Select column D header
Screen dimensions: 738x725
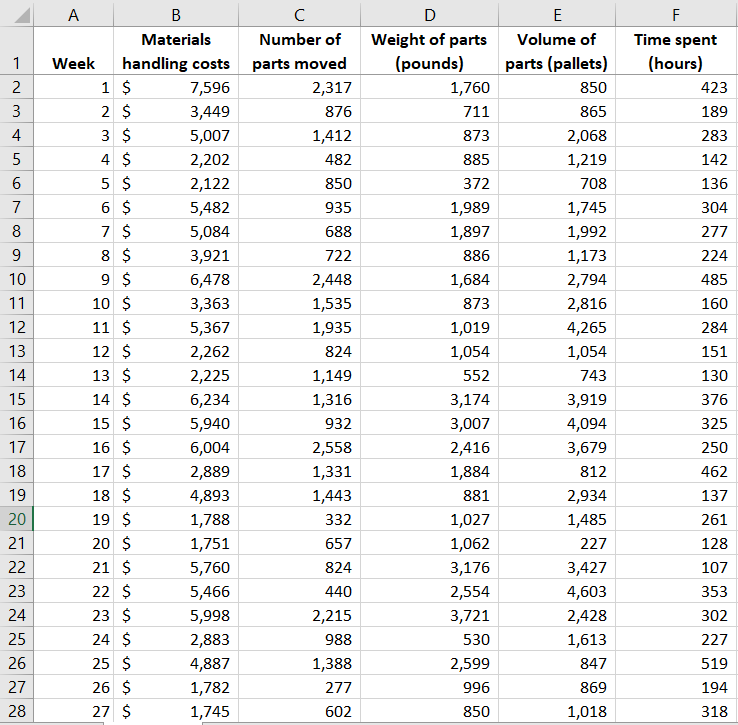tap(429, 15)
